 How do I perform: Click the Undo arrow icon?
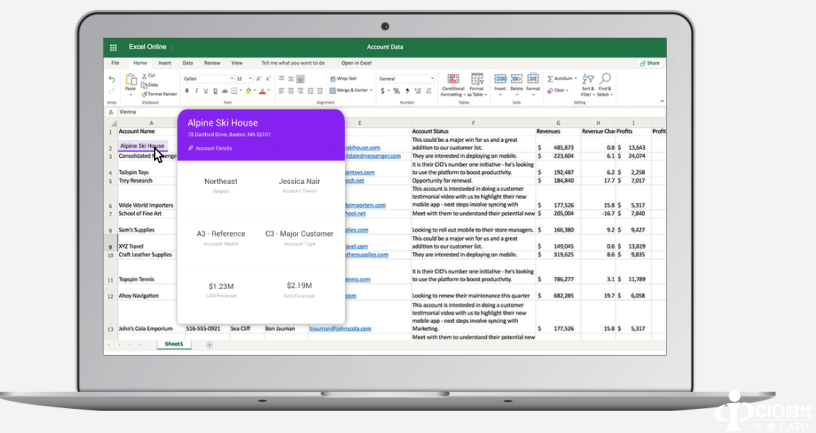tap(112, 79)
